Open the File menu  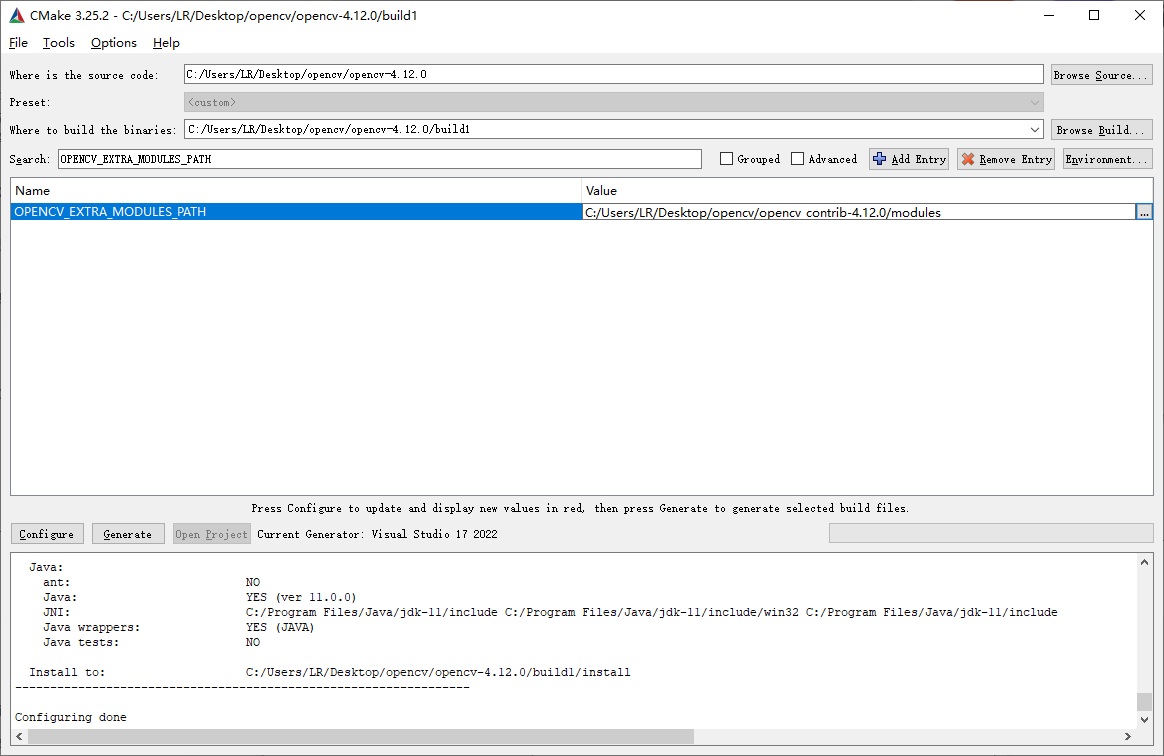coord(19,43)
